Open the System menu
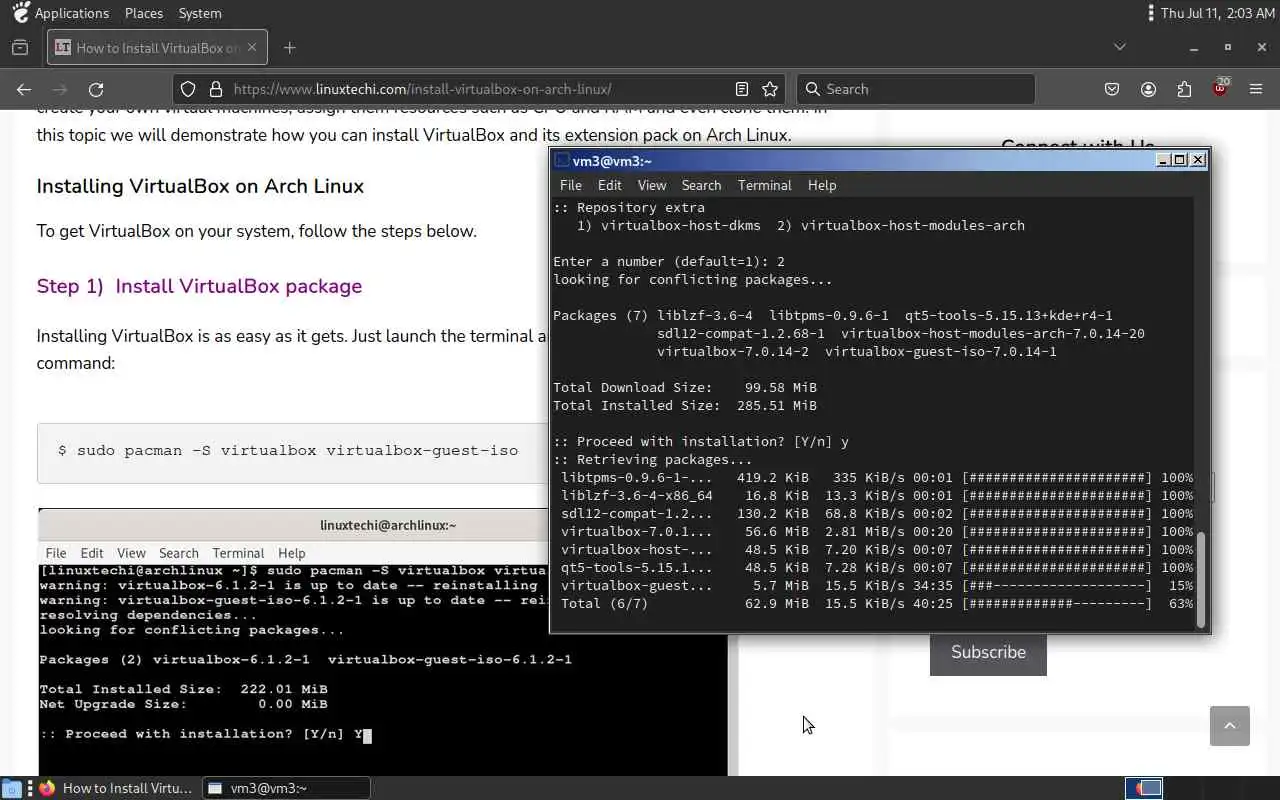 pyautogui.click(x=200, y=13)
